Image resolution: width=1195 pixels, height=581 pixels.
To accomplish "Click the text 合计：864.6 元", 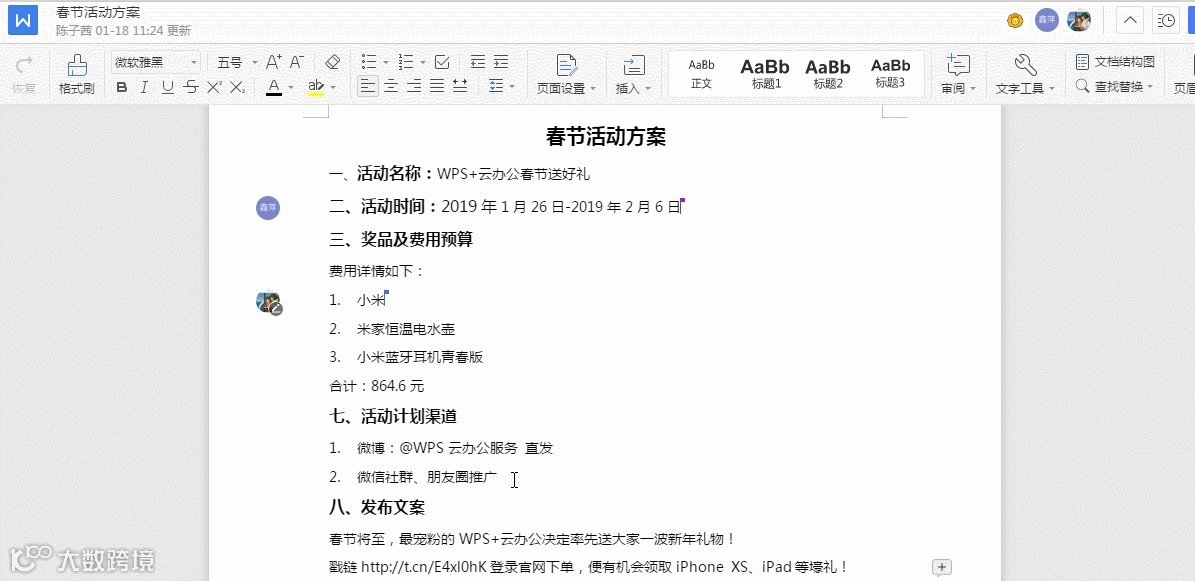I will 376,387.
